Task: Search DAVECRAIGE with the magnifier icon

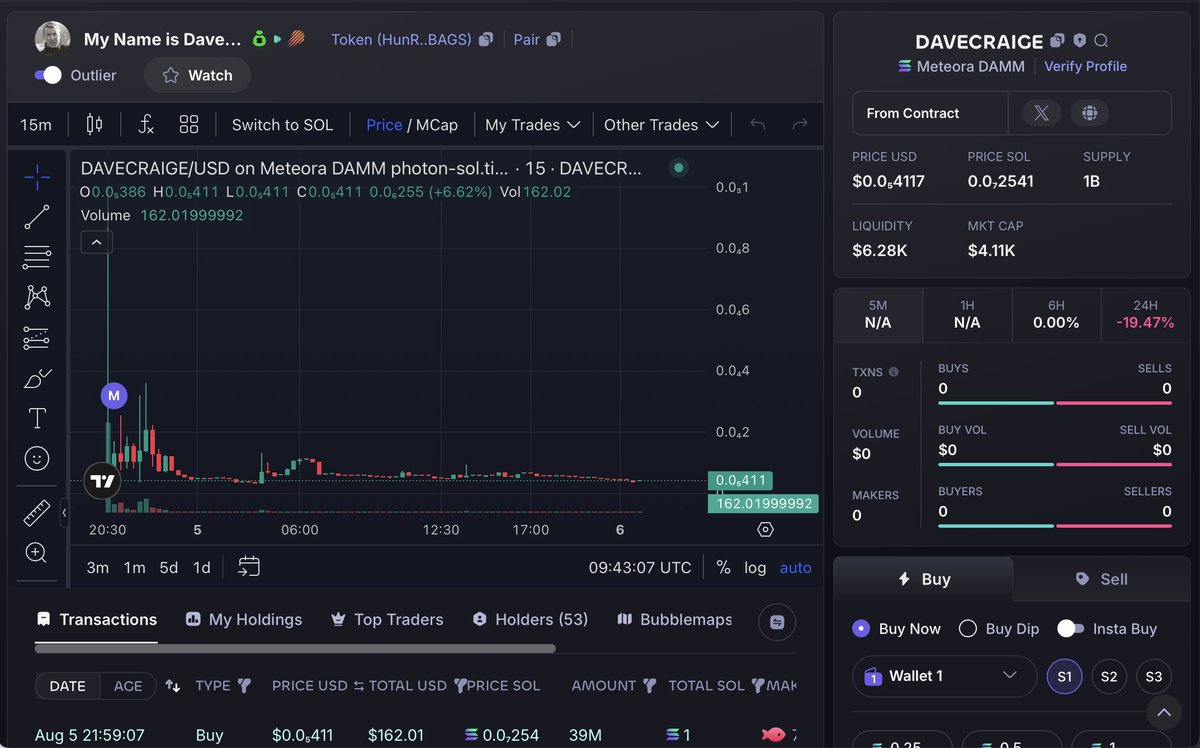Action: 1101,41
